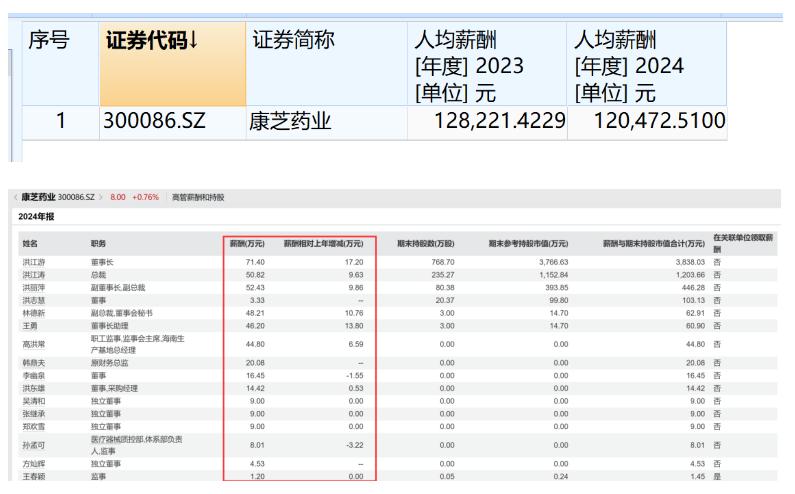Select the name 高洪常
Screen dimensions: 795x494
pyautogui.click(x=34, y=344)
